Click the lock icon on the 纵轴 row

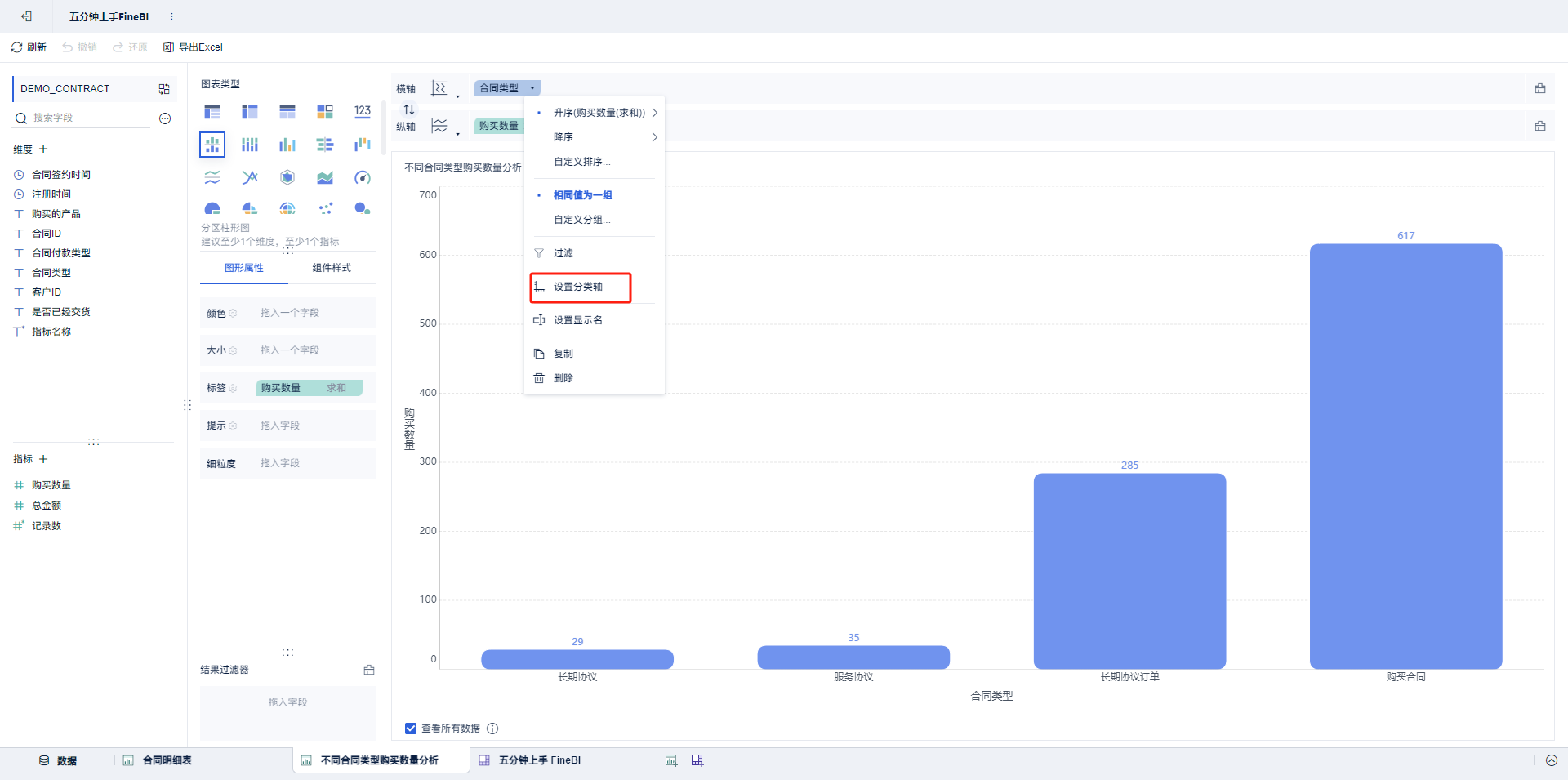[x=1540, y=126]
